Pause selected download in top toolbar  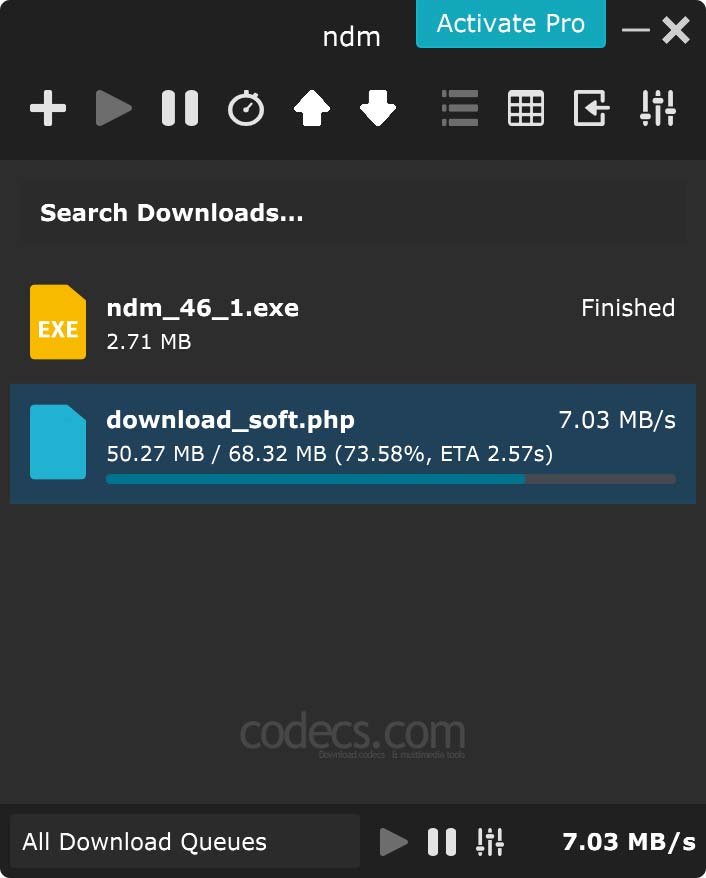click(180, 108)
